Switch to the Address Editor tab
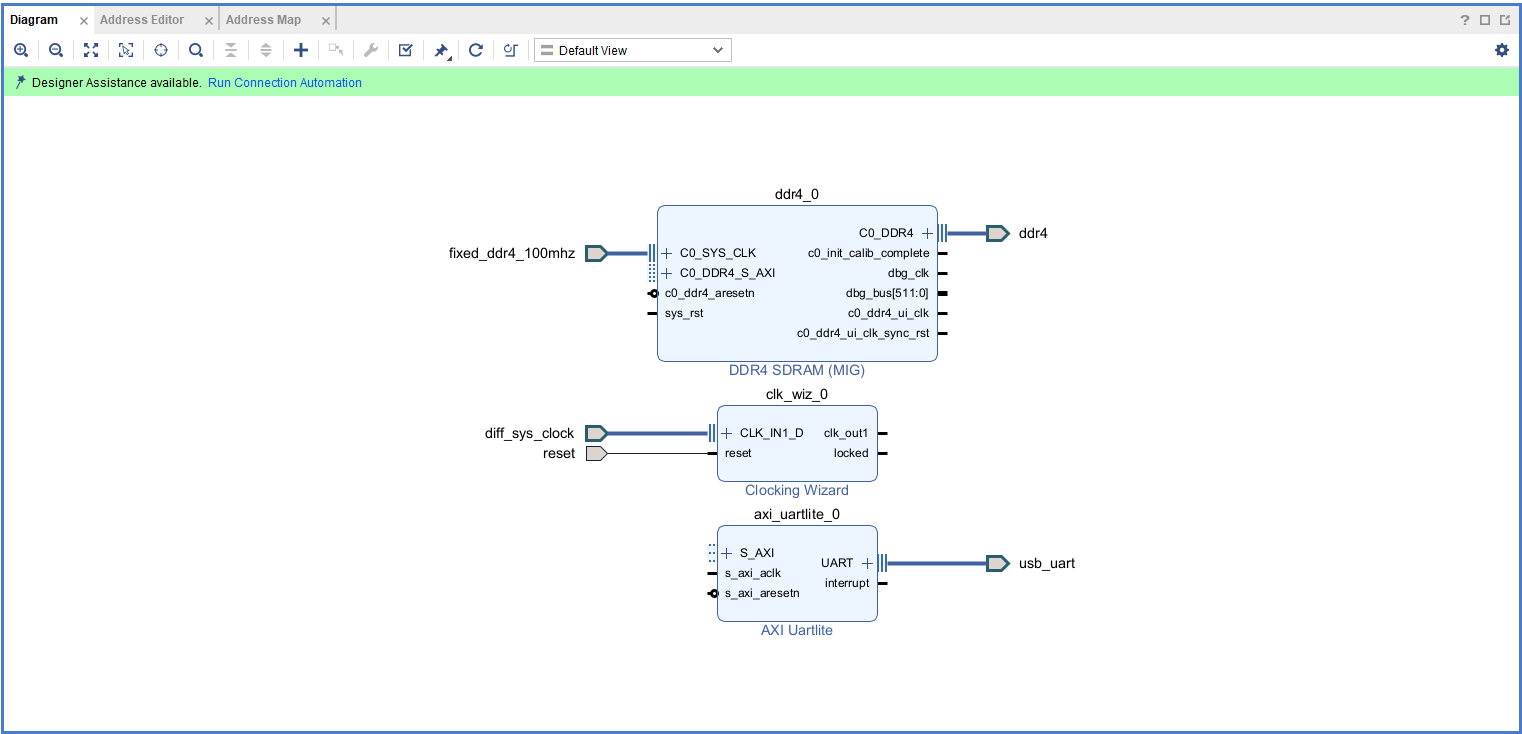Viewport: 1522px width, 734px height. pos(142,20)
